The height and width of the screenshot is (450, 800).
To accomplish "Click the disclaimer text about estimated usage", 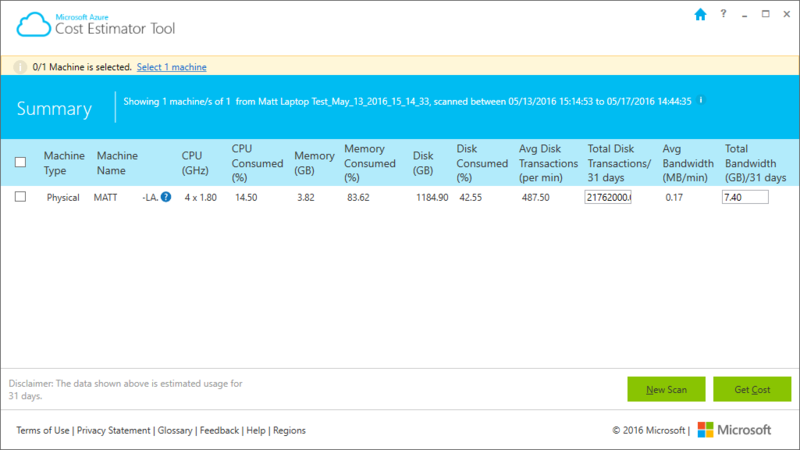I will tap(126, 389).
